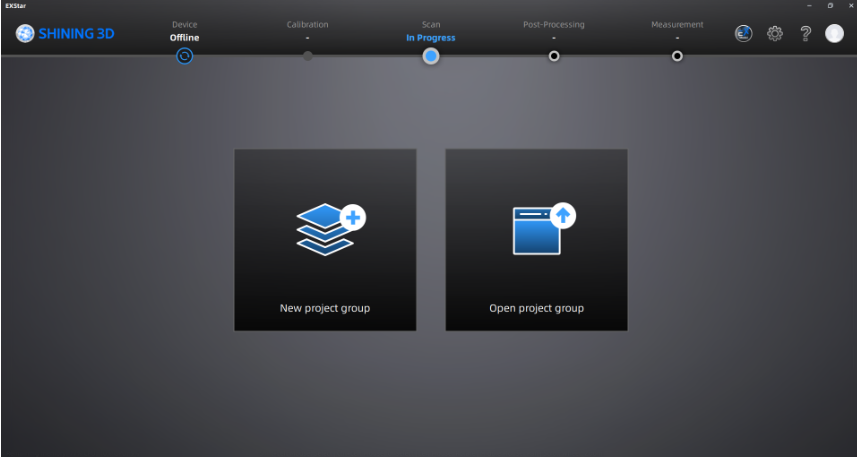Image resolution: width=857 pixels, height=457 pixels.
Task: Open help via question mark icon
Action: [x=805, y=33]
